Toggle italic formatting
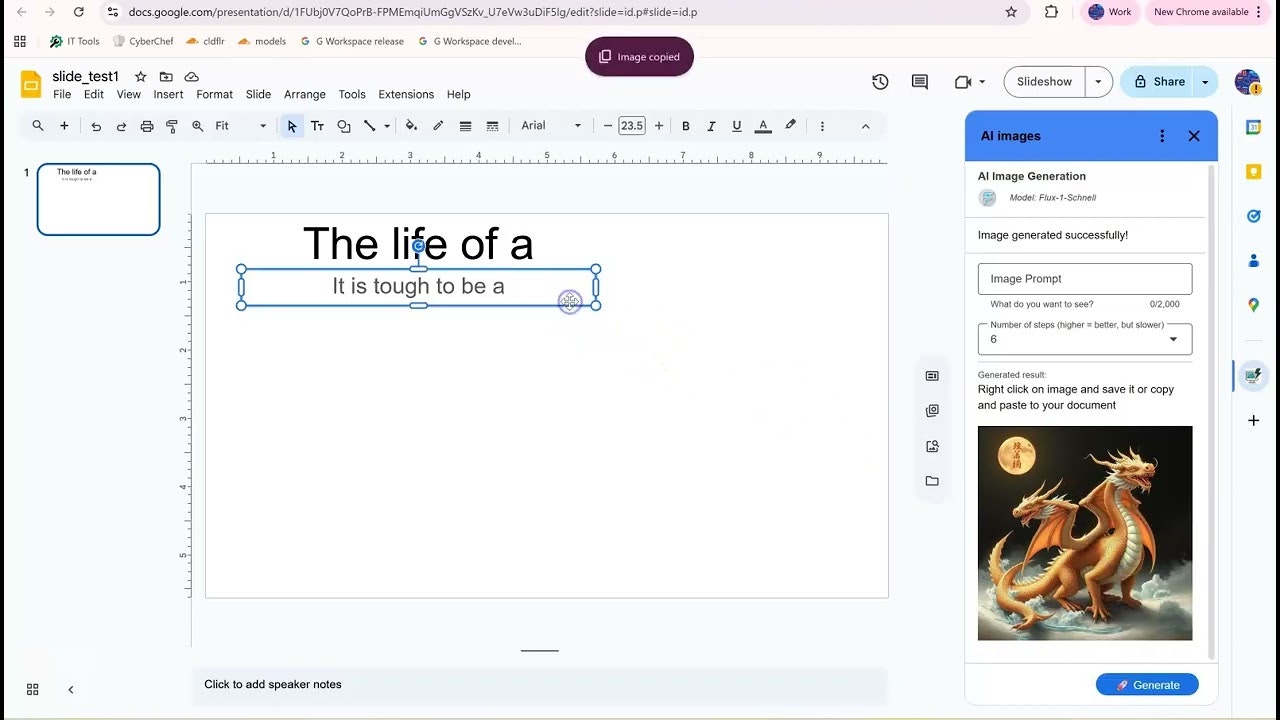Screen dimensions: 1280x720 point(711,126)
